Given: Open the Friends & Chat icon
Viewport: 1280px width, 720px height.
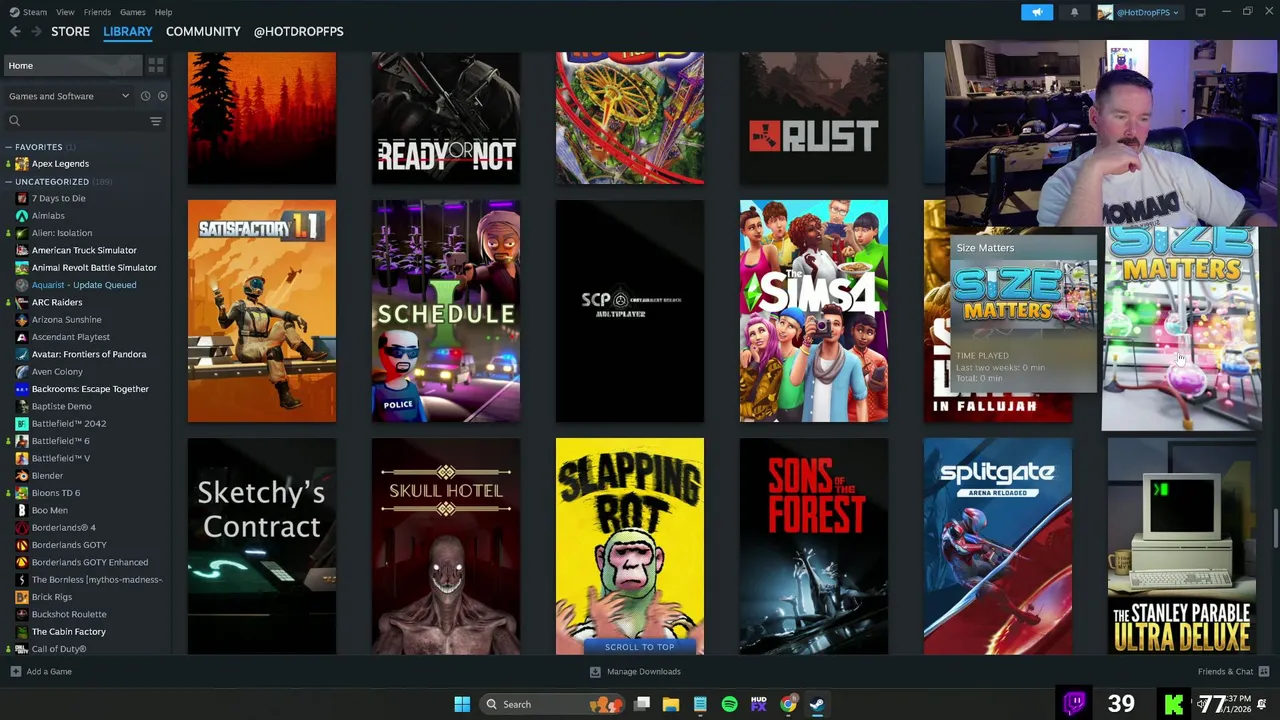Looking at the screenshot, I should 1264,672.
